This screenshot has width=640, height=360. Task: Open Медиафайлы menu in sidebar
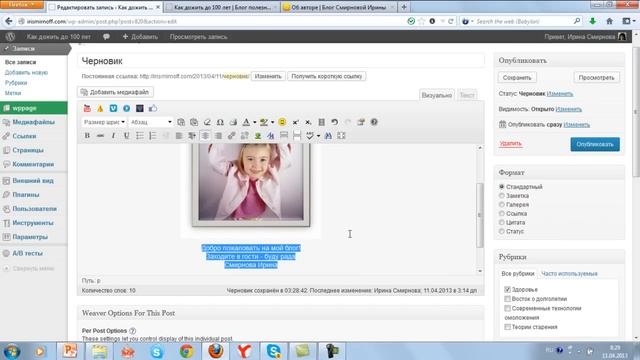(x=33, y=122)
